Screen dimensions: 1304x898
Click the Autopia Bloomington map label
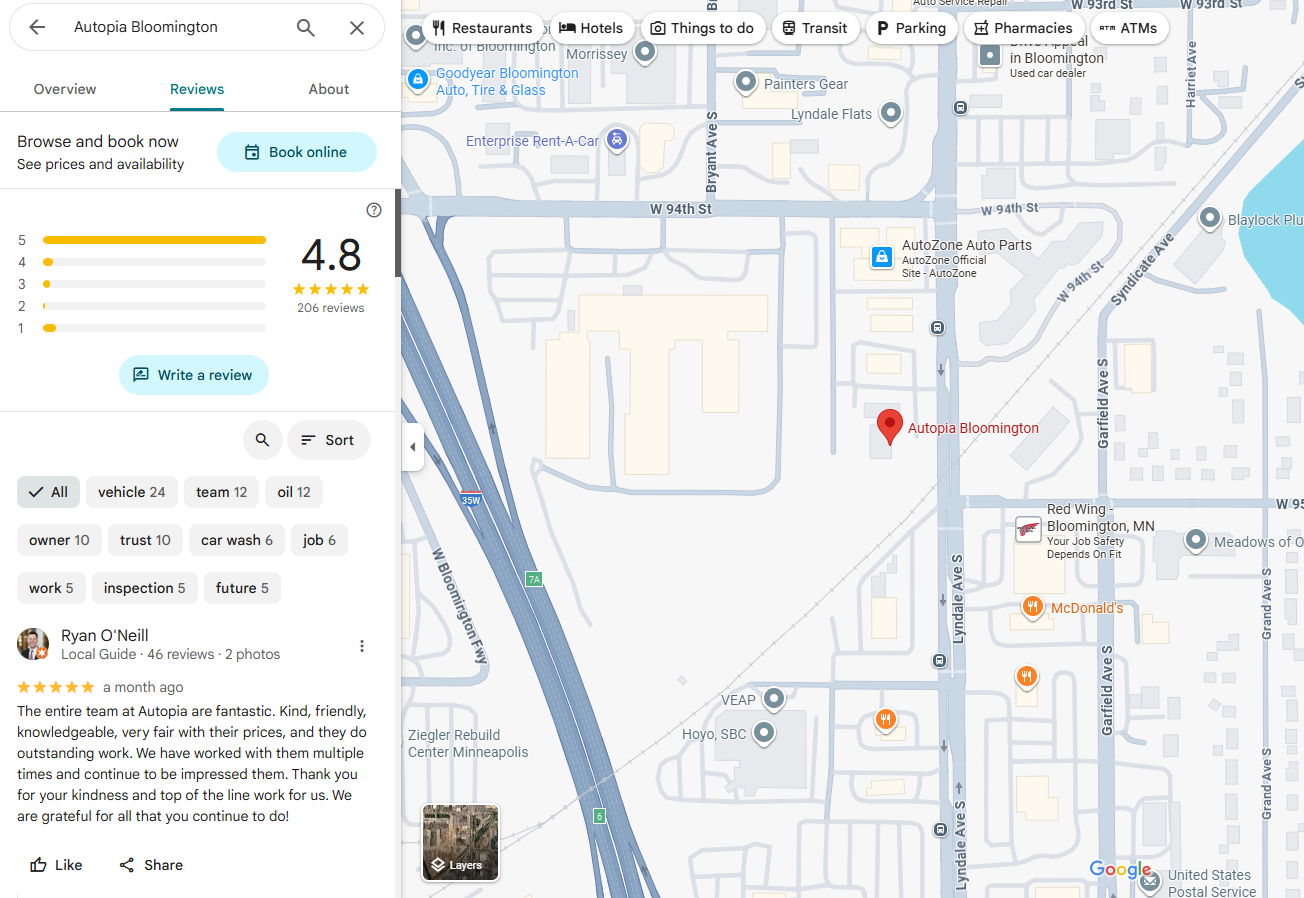tap(973, 428)
